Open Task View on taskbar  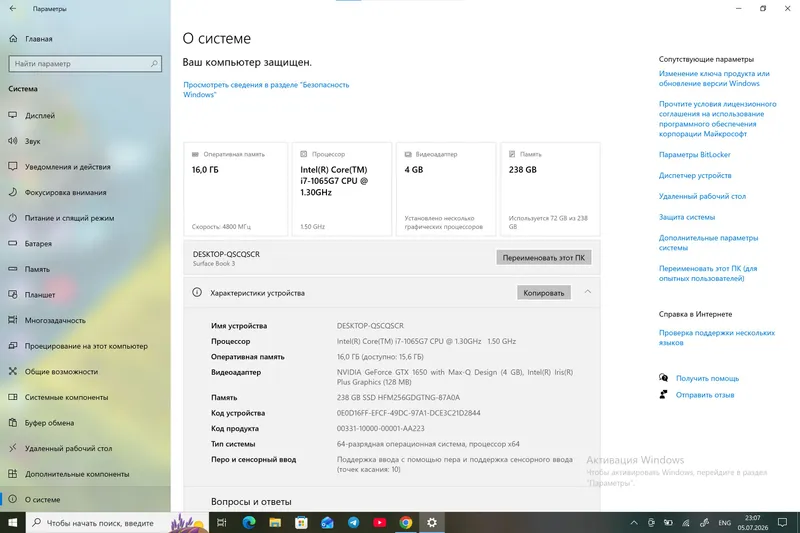tap(221, 523)
